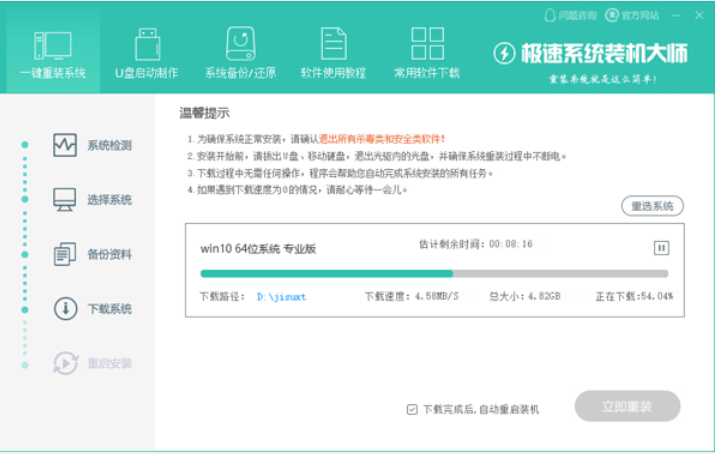
Task: Pause the win10 download
Action: [x=661, y=247]
